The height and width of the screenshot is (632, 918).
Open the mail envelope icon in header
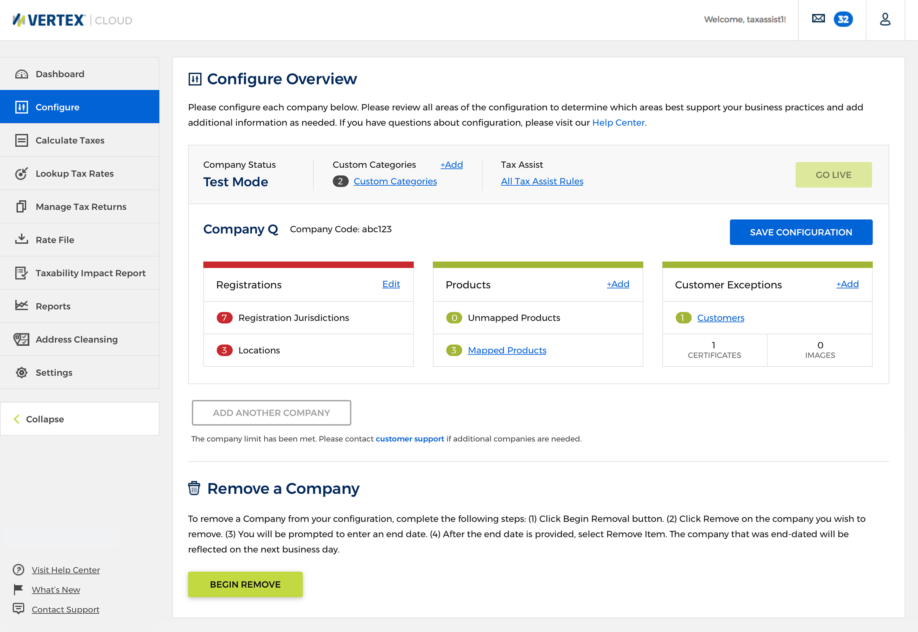pyautogui.click(x=818, y=19)
